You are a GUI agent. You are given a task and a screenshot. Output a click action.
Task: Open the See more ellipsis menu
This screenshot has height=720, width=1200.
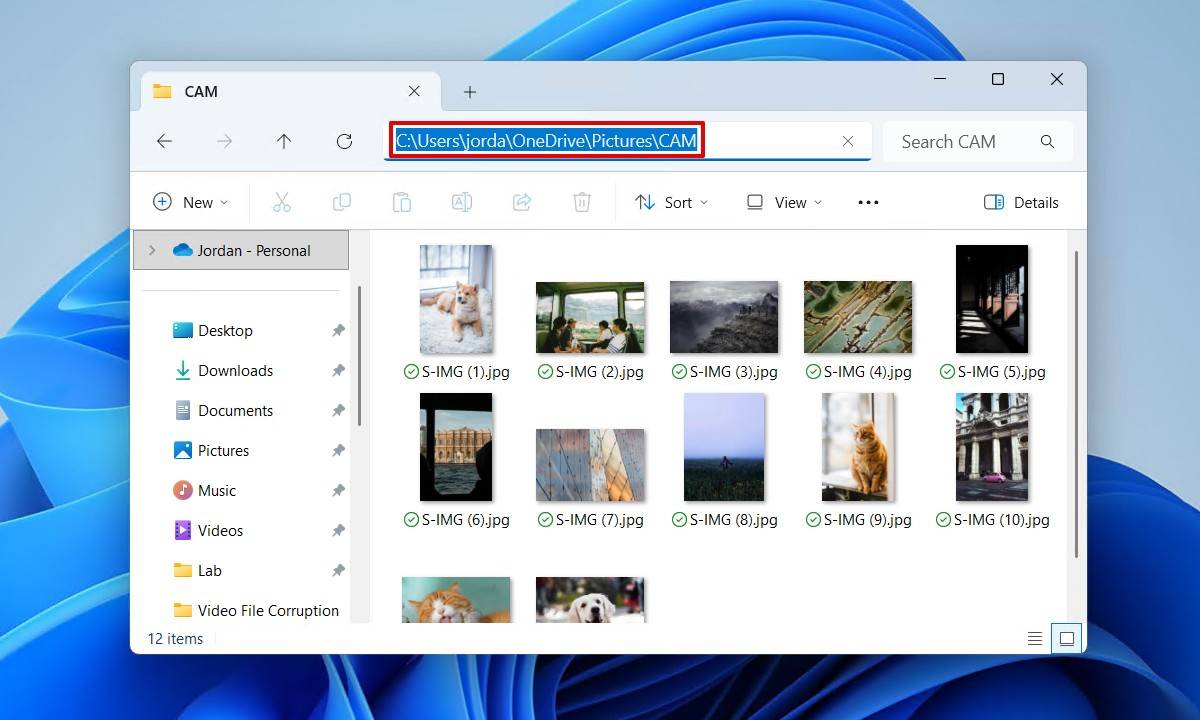(x=867, y=202)
